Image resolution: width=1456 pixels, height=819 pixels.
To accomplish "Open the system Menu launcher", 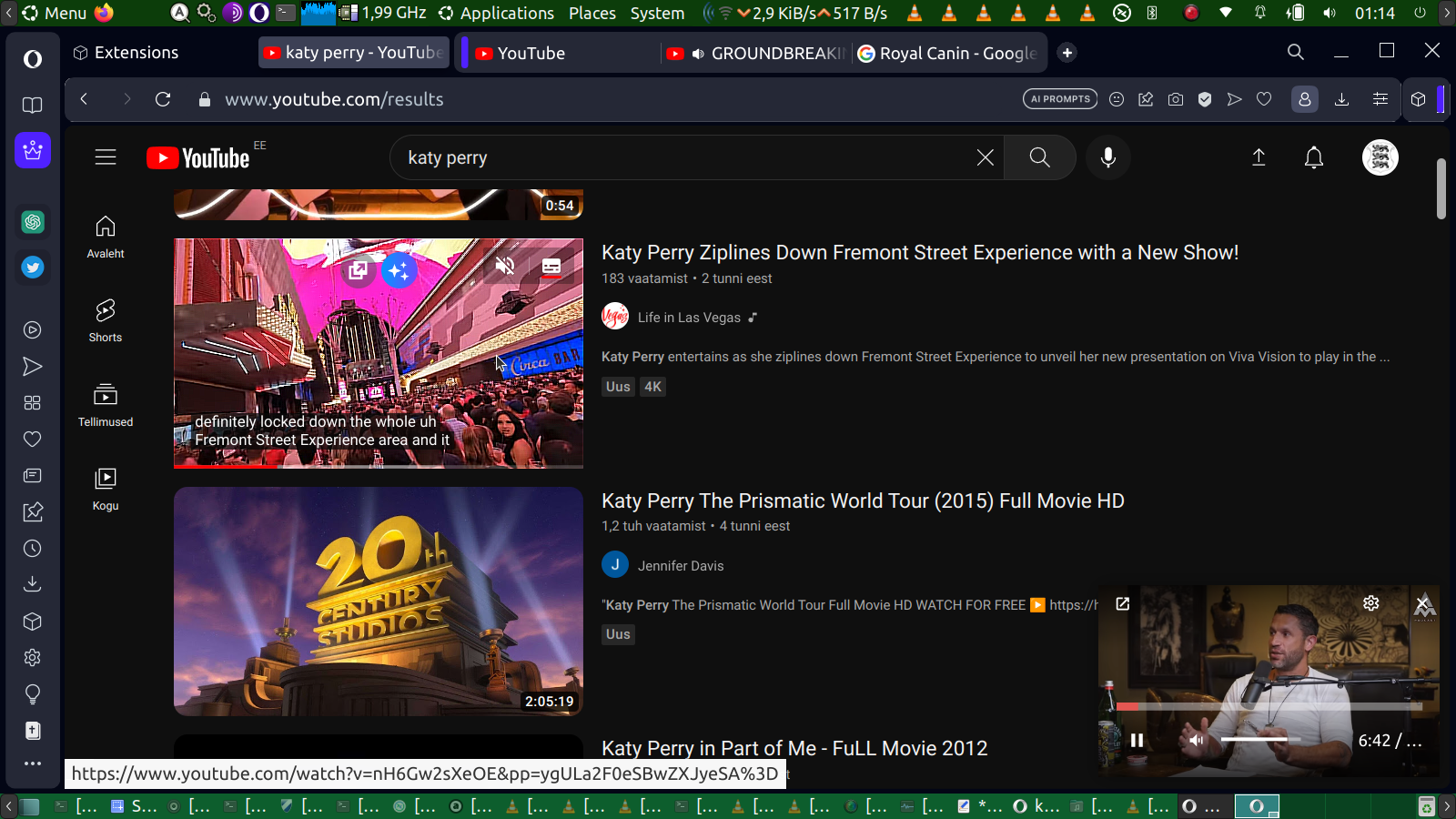I will click(x=55, y=13).
